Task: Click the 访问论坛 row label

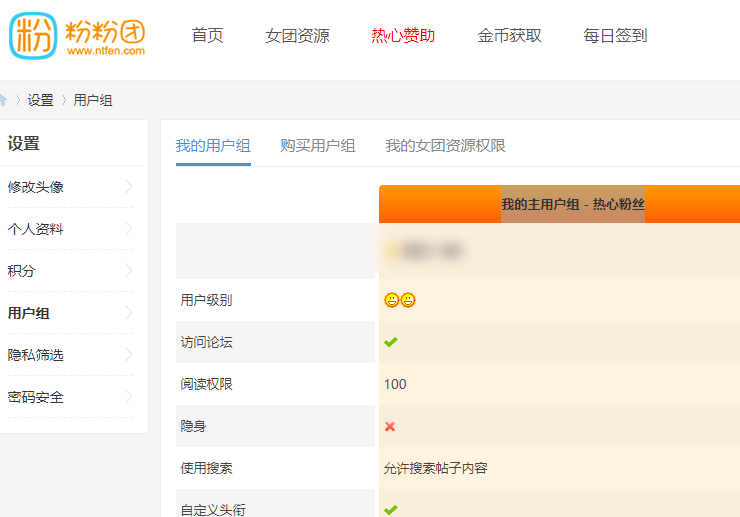Action: click(x=206, y=342)
